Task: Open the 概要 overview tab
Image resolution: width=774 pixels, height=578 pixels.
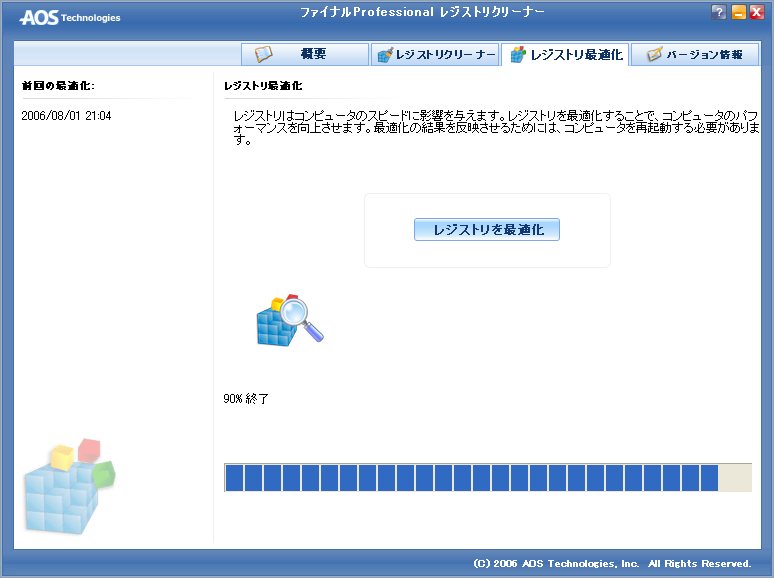Action: tap(305, 54)
